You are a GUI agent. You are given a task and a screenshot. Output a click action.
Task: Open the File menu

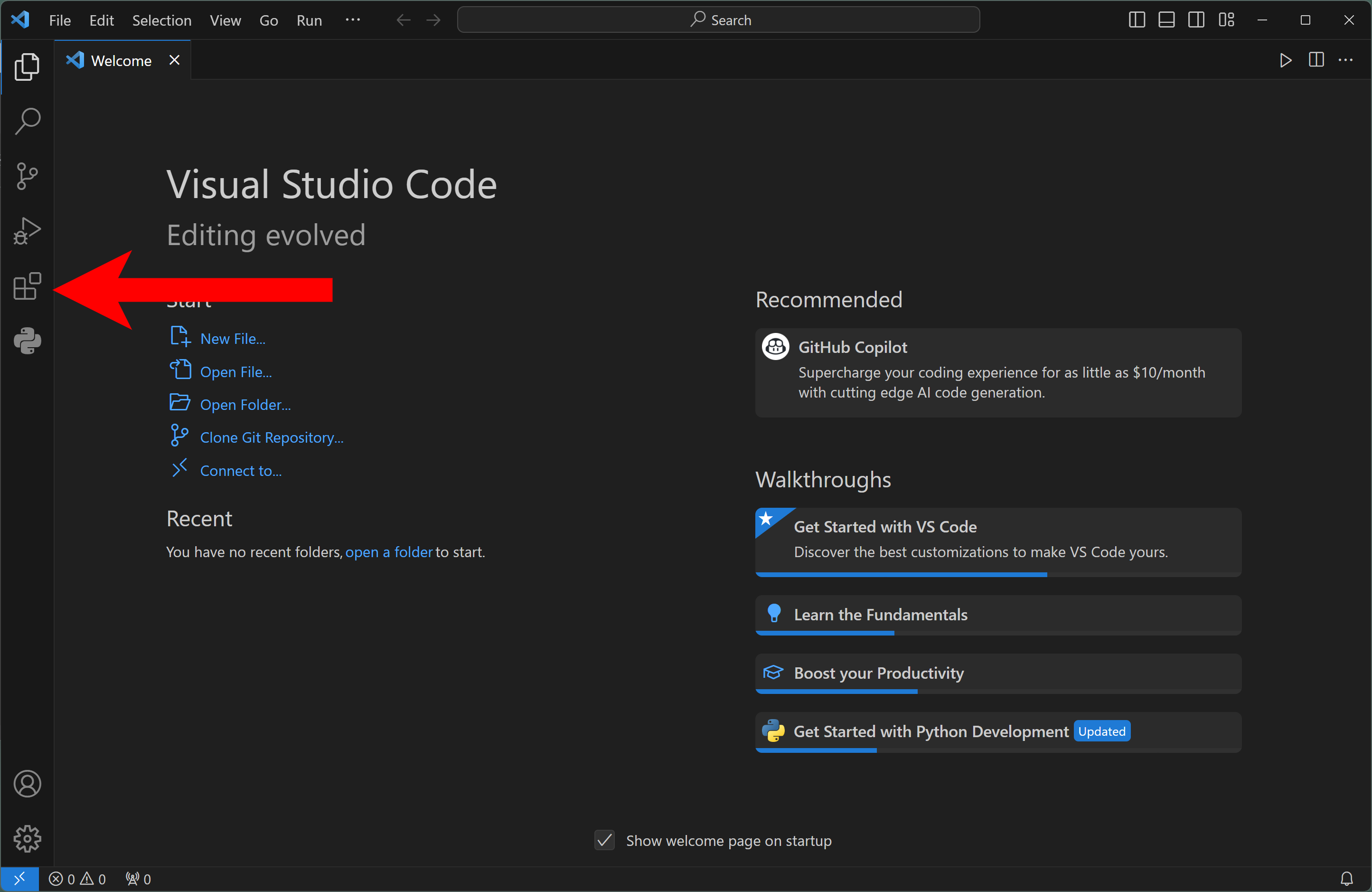click(x=60, y=20)
